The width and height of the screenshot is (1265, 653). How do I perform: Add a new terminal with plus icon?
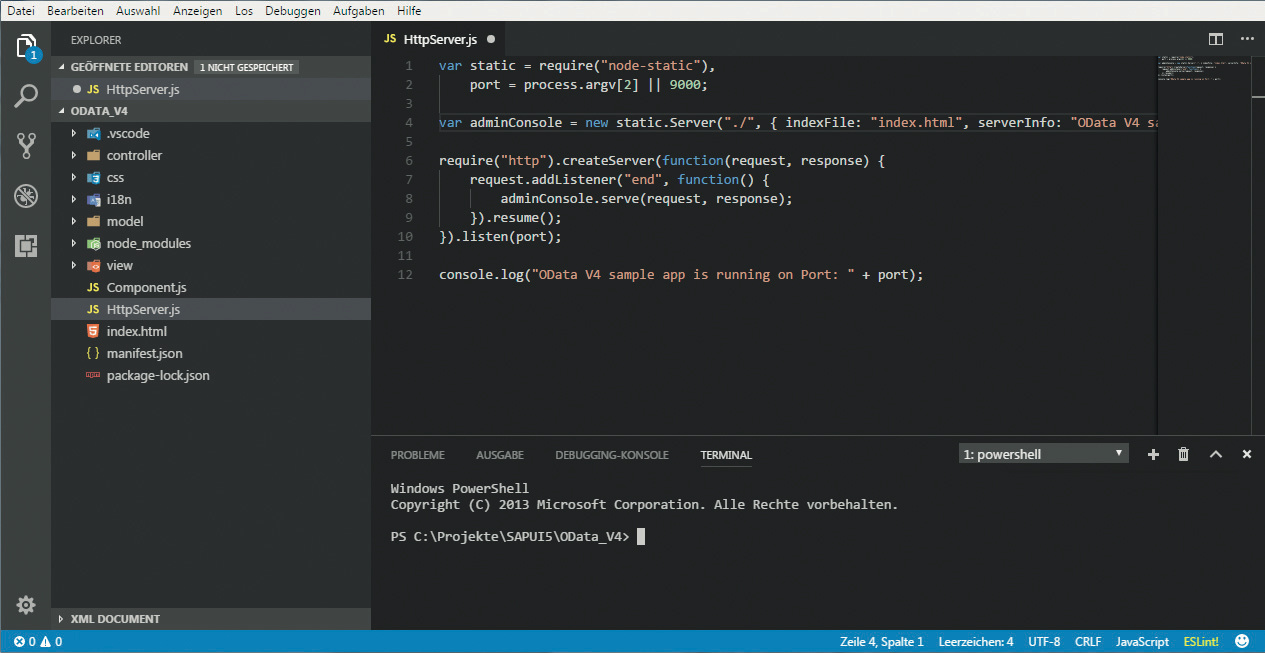pyautogui.click(x=1153, y=454)
